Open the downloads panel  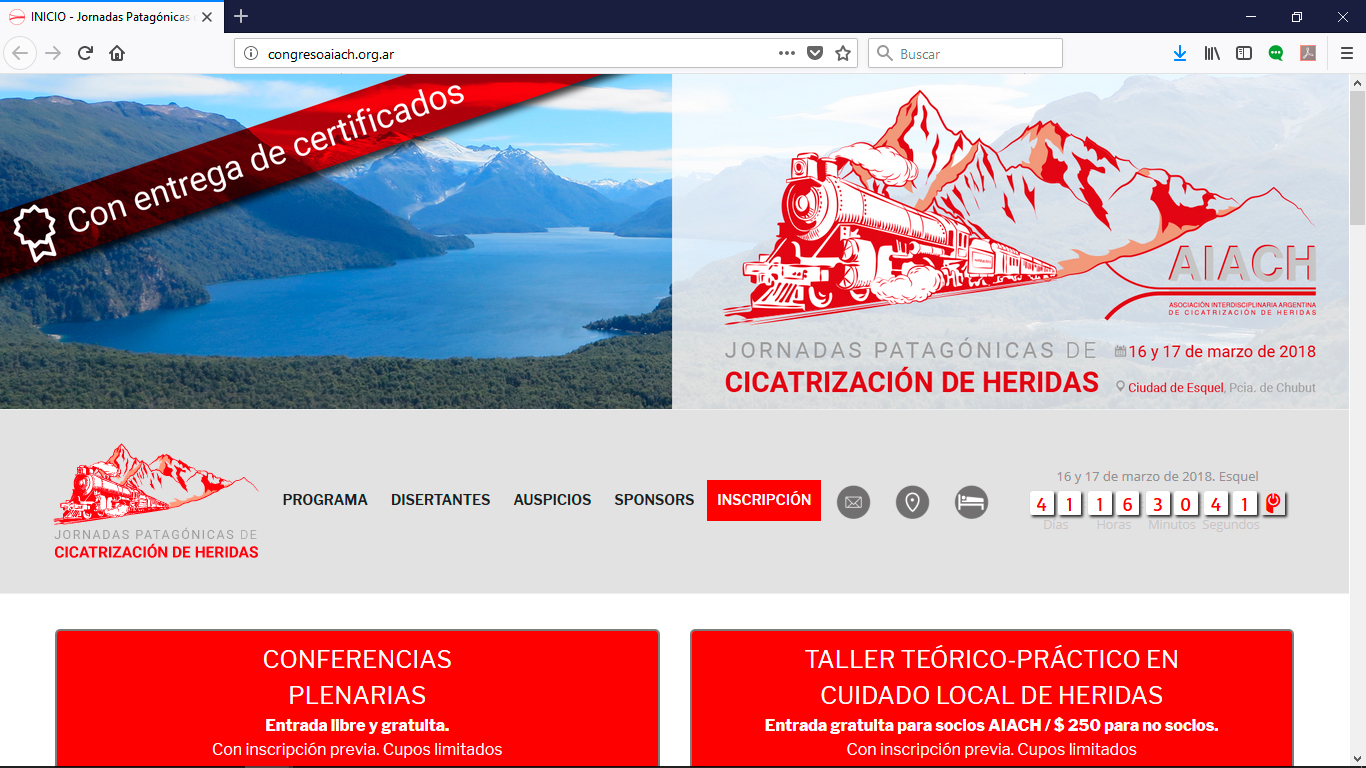tap(1180, 53)
